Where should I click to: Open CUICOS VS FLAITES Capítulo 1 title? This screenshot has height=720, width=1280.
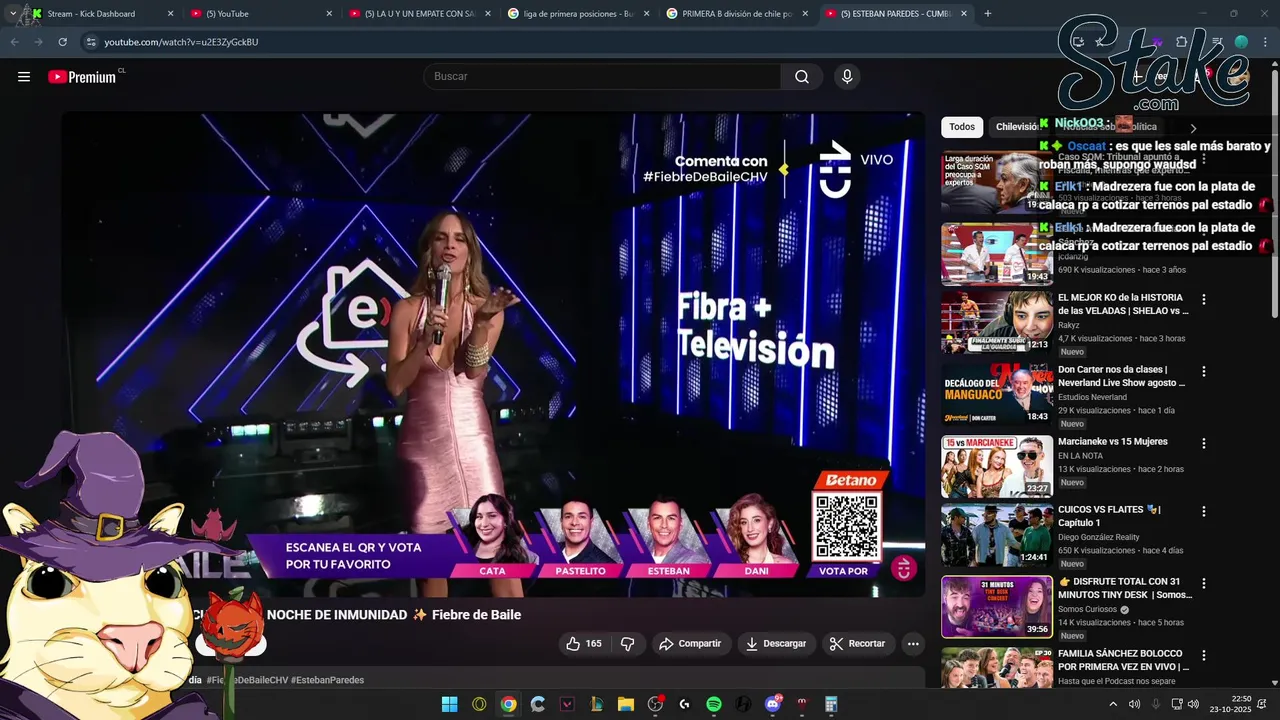(x=1109, y=516)
